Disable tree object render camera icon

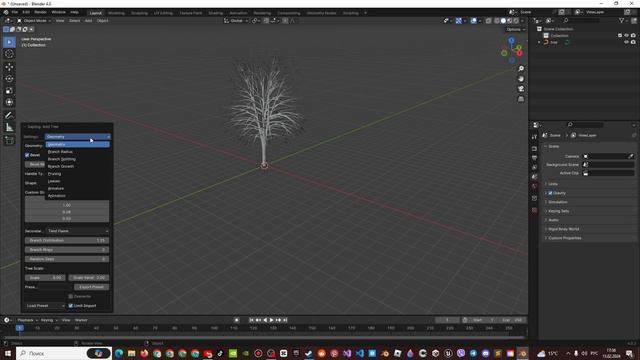click(633, 42)
